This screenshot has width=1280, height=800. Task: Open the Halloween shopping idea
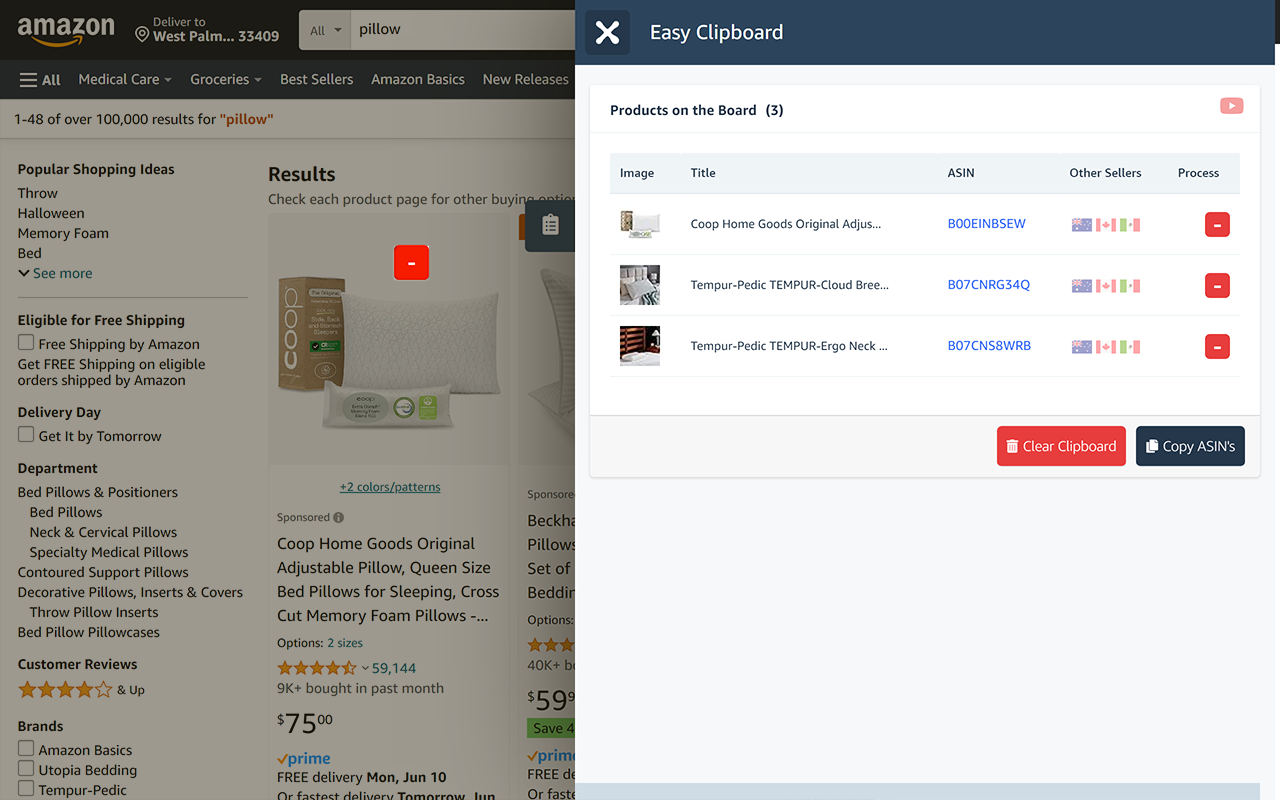51,213
